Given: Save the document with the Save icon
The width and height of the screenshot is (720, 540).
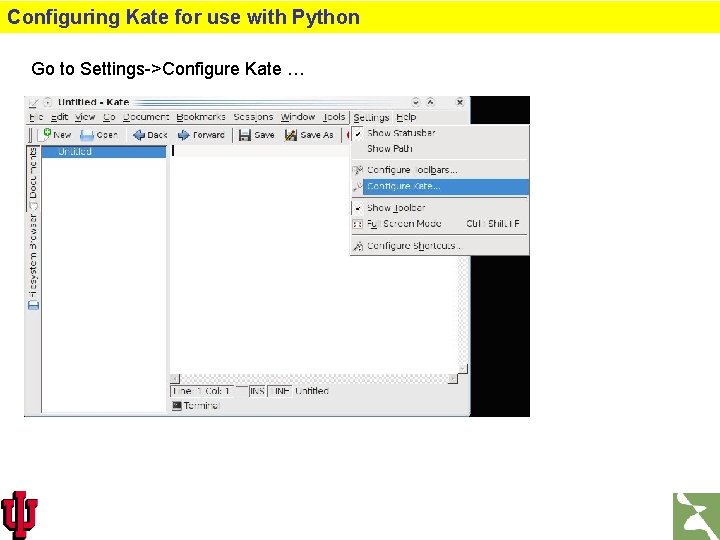Looking at the screenshot, I should [245, 135].
